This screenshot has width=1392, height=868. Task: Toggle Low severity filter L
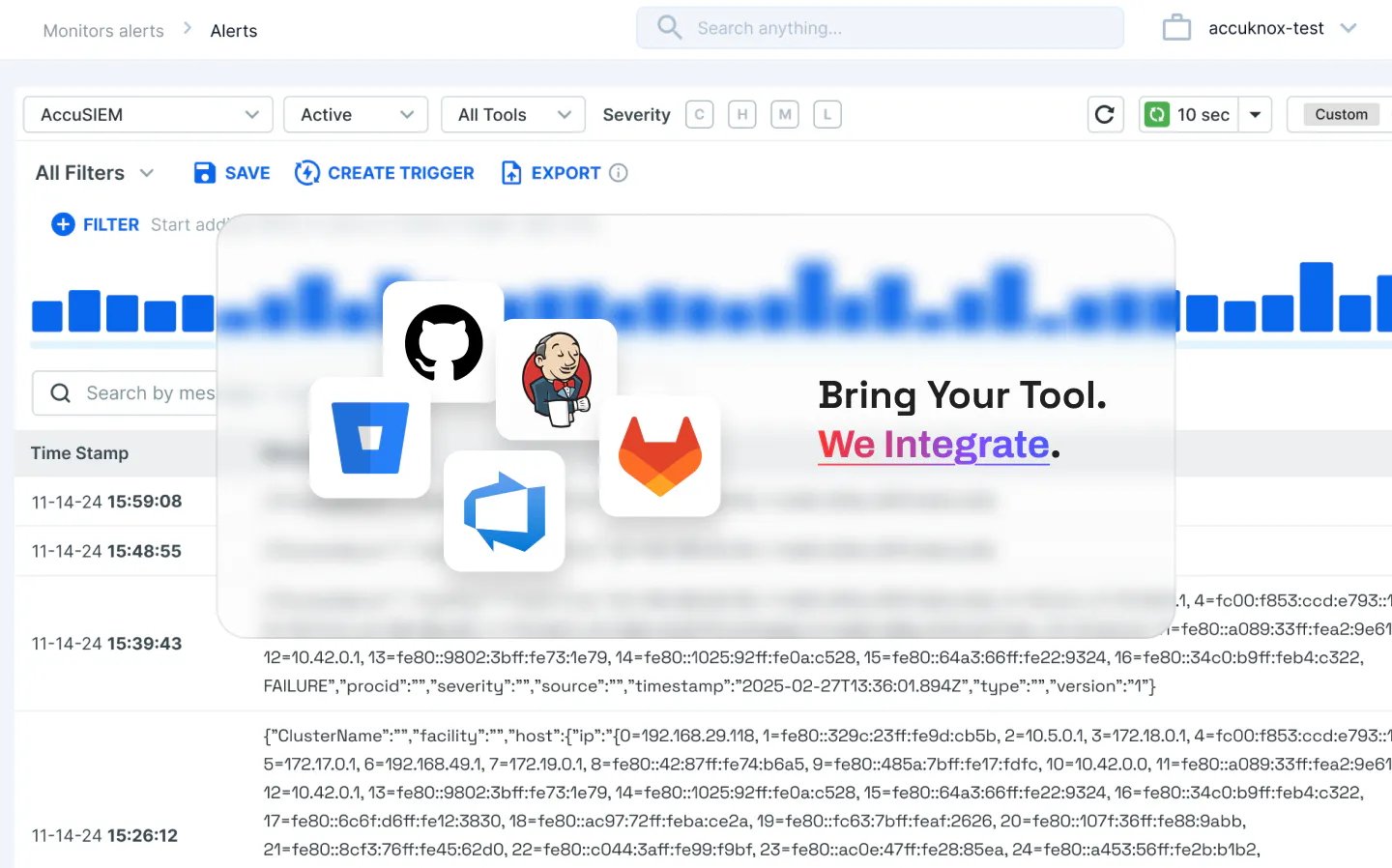click(826, 114)
